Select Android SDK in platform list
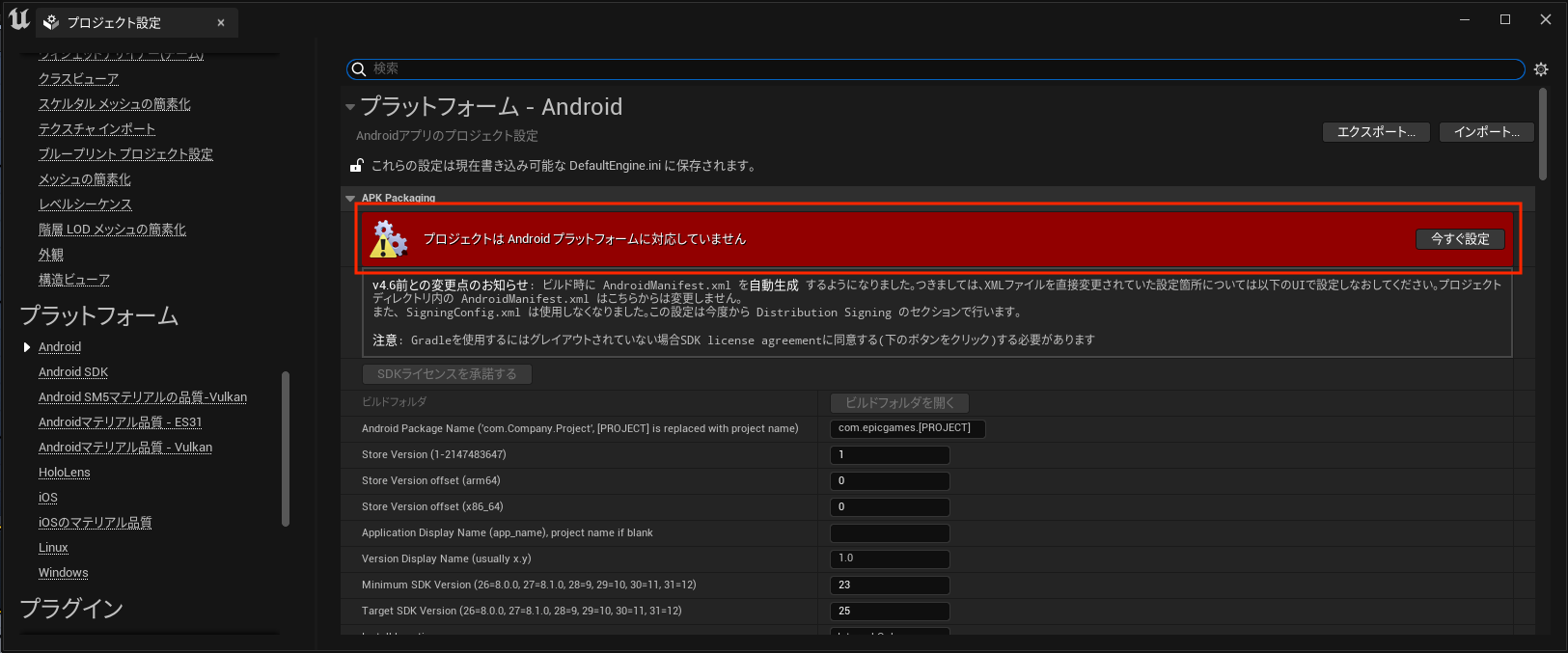 click(x=73, y=372)
